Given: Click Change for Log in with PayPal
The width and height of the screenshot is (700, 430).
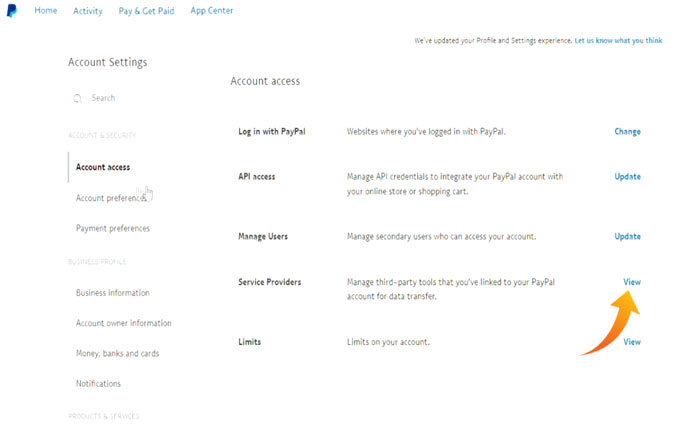Looking at the screenshot, I should [x=627, y=131].
